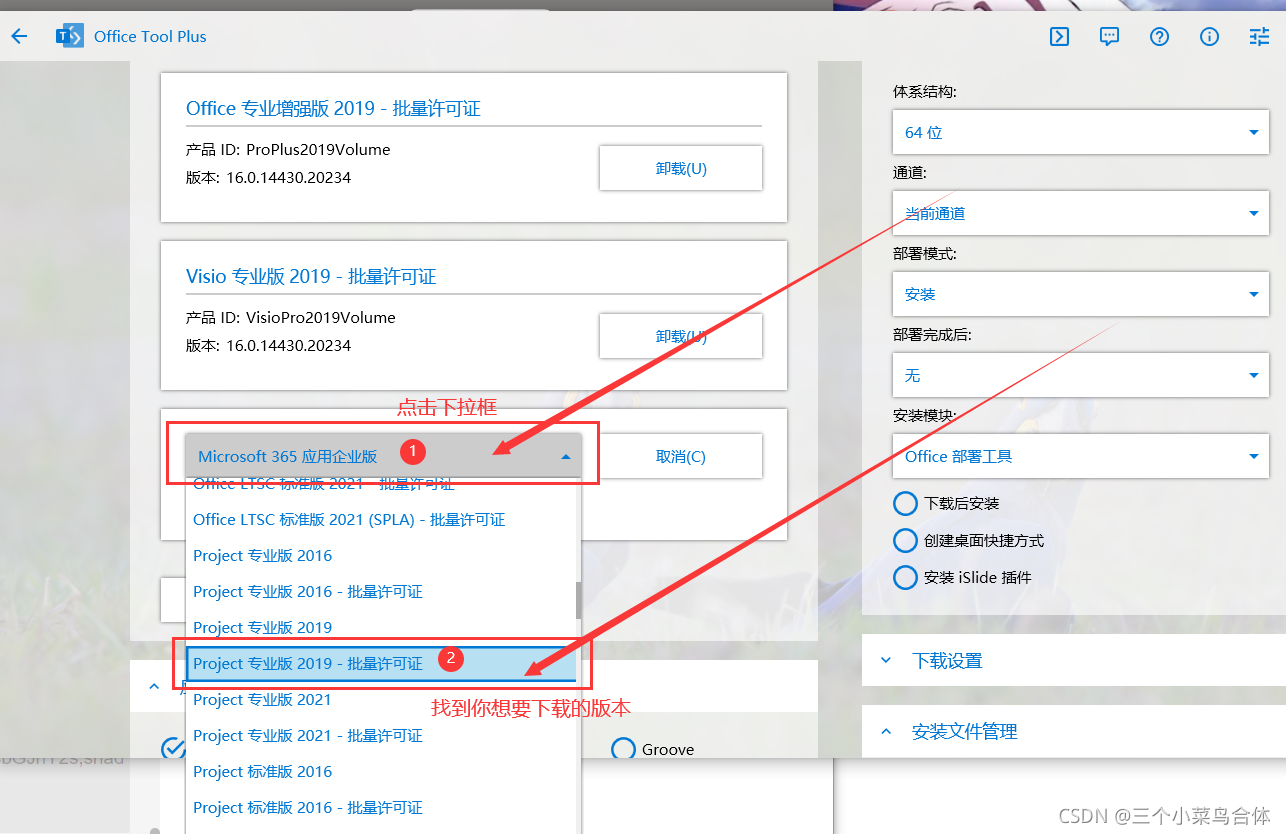Image resolution: width=1286 pixels, height=834 pixels.
Task: Click the back arrow at top left
Action: (x=20, y=35)
